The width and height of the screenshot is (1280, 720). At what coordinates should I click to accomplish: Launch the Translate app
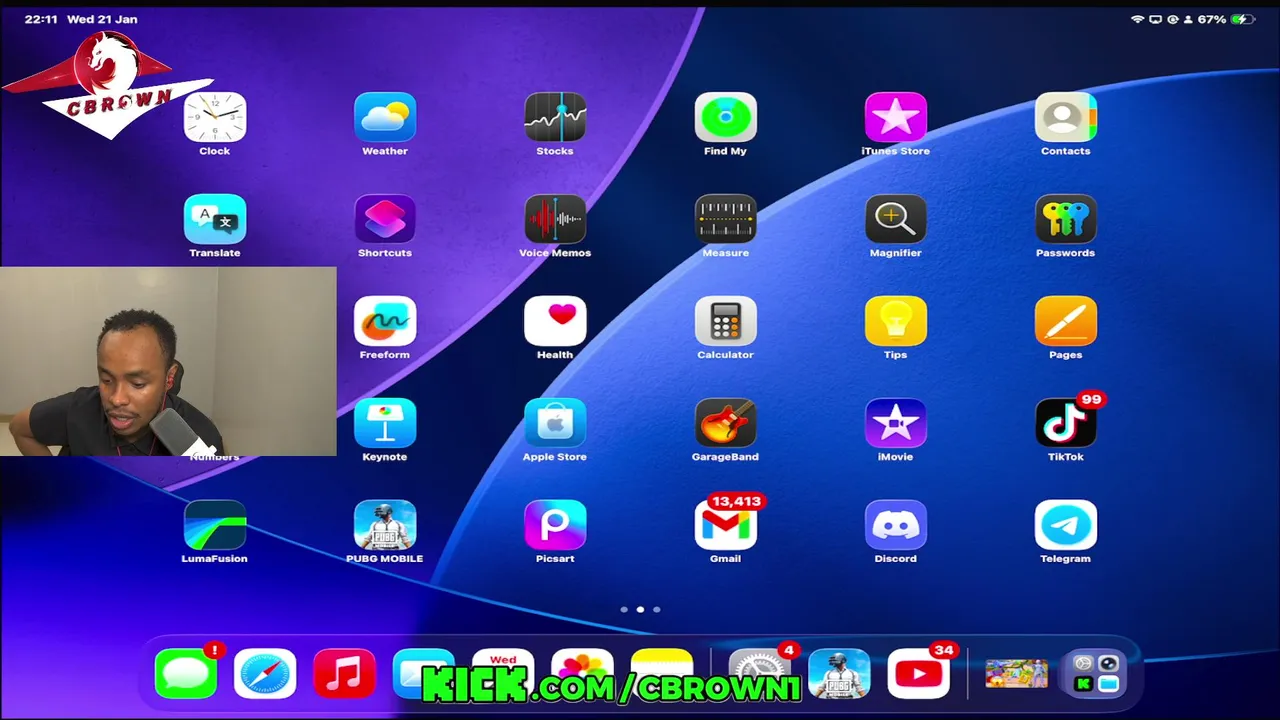click(x=215, y=219)
